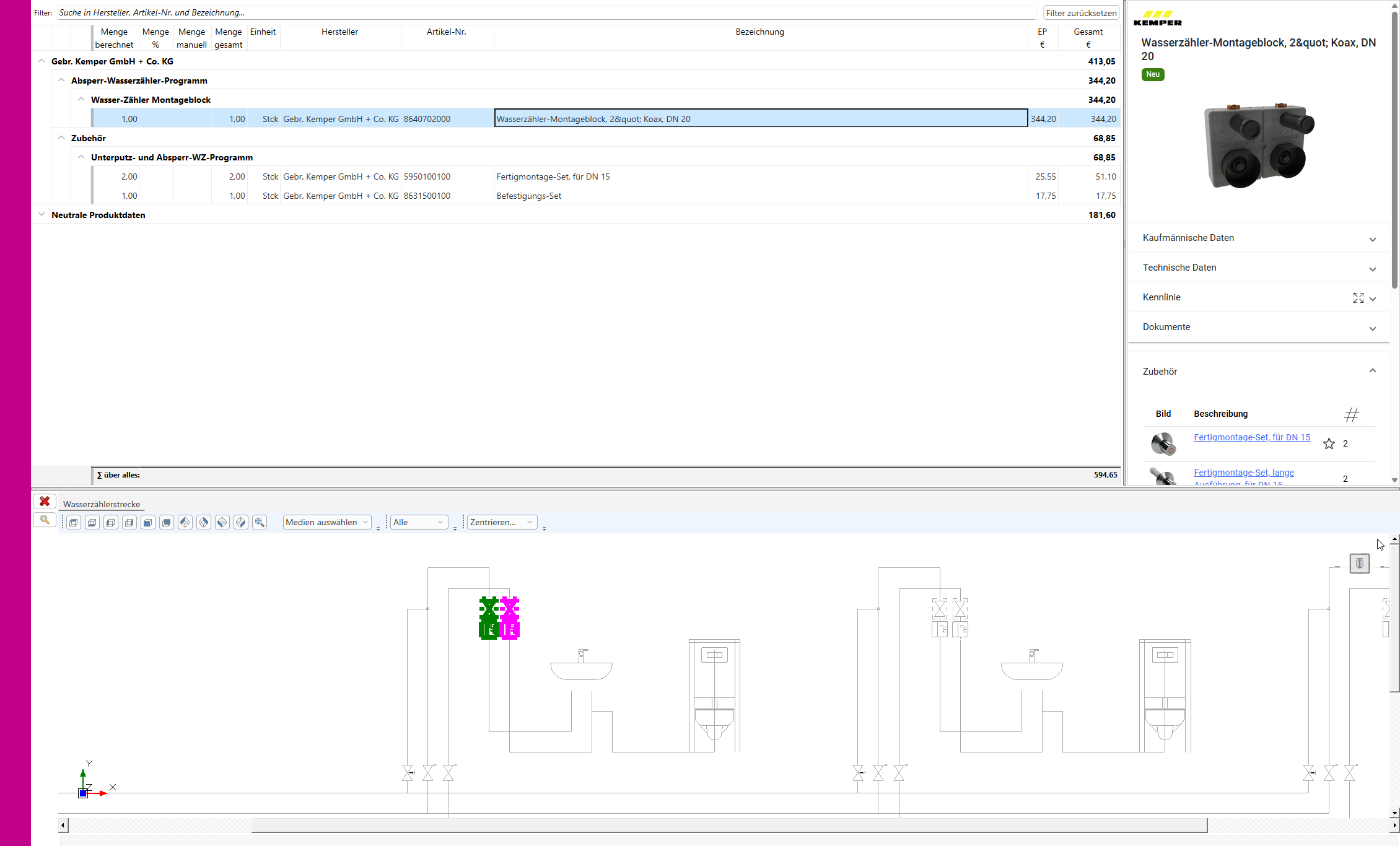Click the Filter zurücksetzen button
The image size is (1400, 846).
coord(1081,13)
